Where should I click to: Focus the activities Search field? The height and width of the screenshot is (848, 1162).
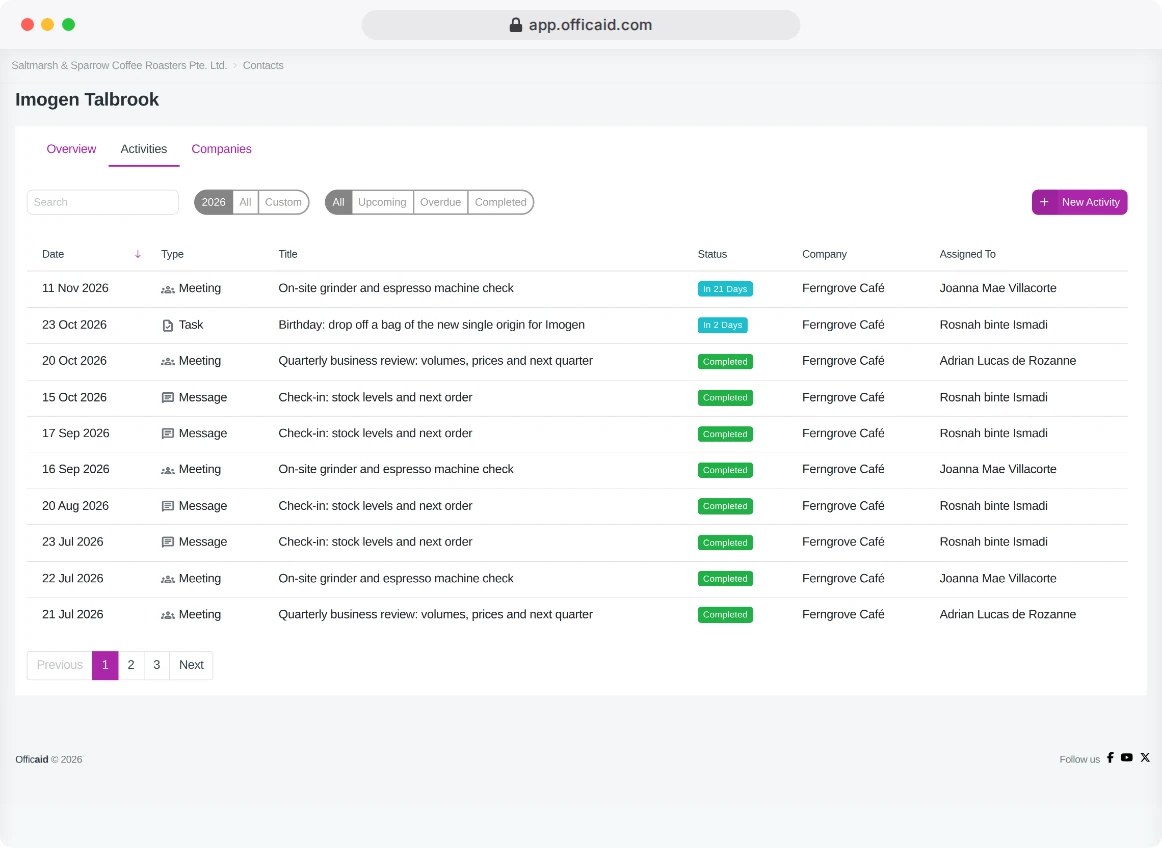pos(103,202)
